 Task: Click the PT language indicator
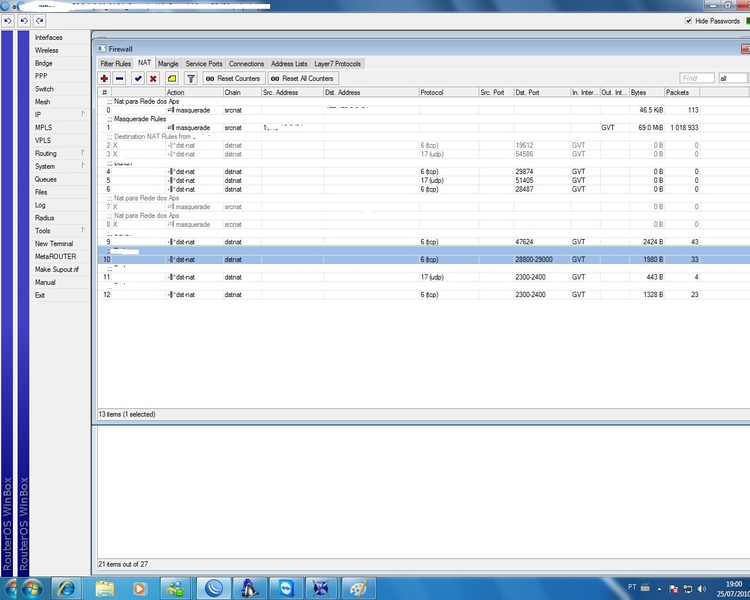tap(632, 587)
